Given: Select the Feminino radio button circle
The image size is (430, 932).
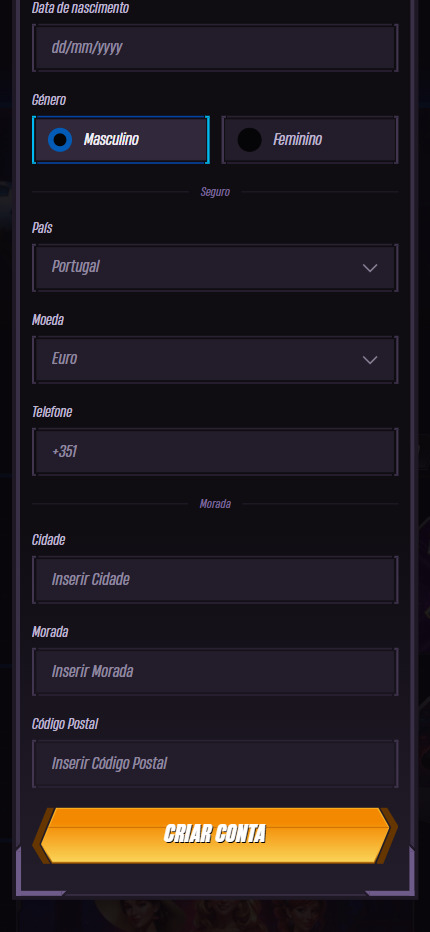Looking at the screenshot, I should tap(249, 140).
